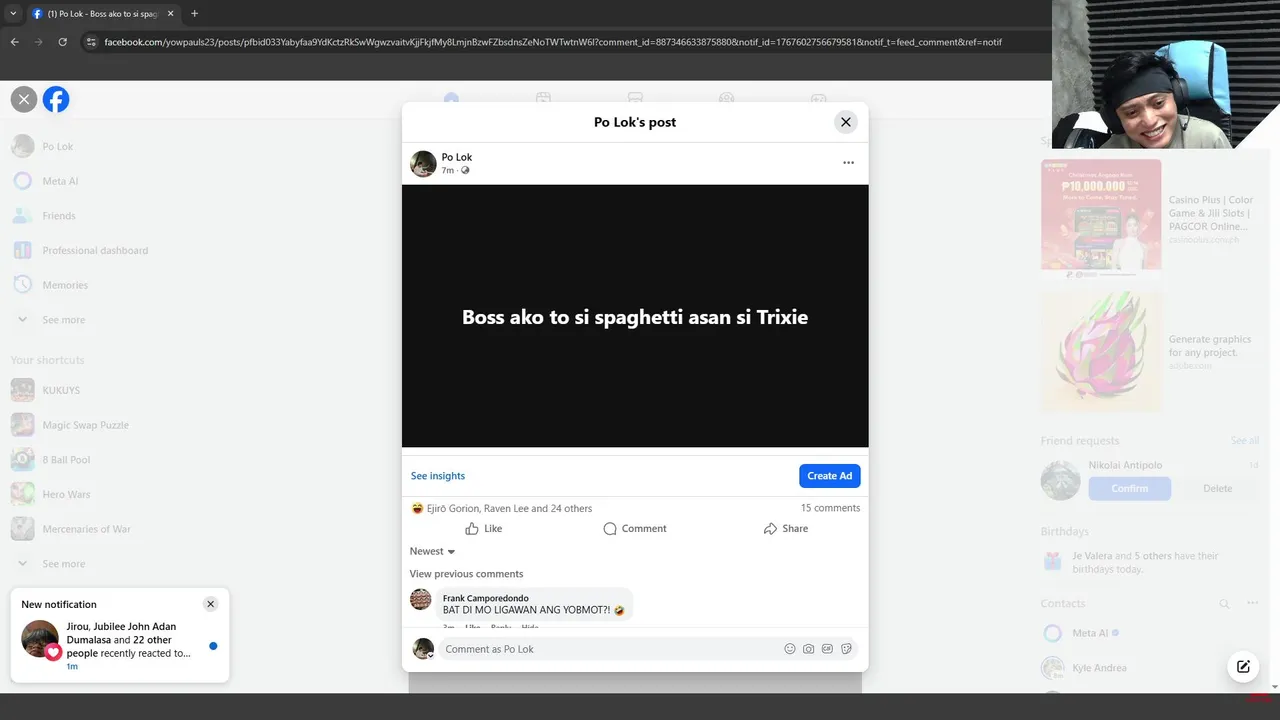Open a new browser tab
The width and height of the screenshot is (1280, 720).
pyautogui.click(x=194, y=14)
